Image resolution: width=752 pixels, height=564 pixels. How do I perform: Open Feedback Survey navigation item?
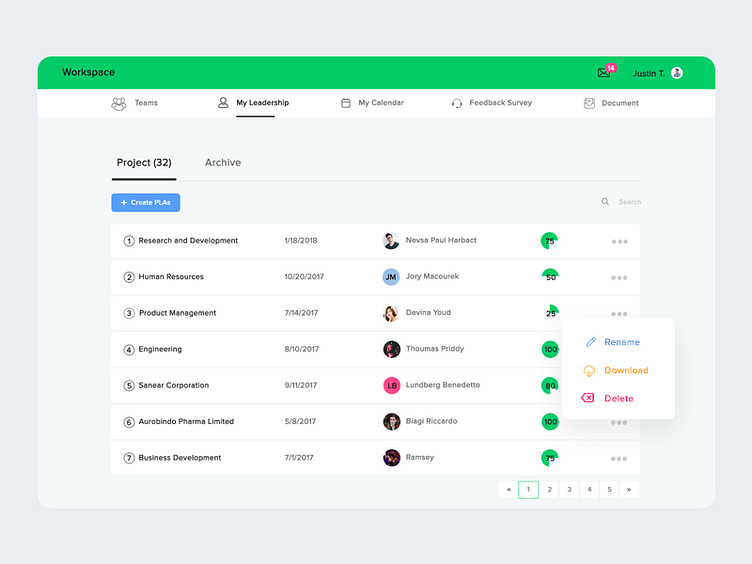[492, 103]
